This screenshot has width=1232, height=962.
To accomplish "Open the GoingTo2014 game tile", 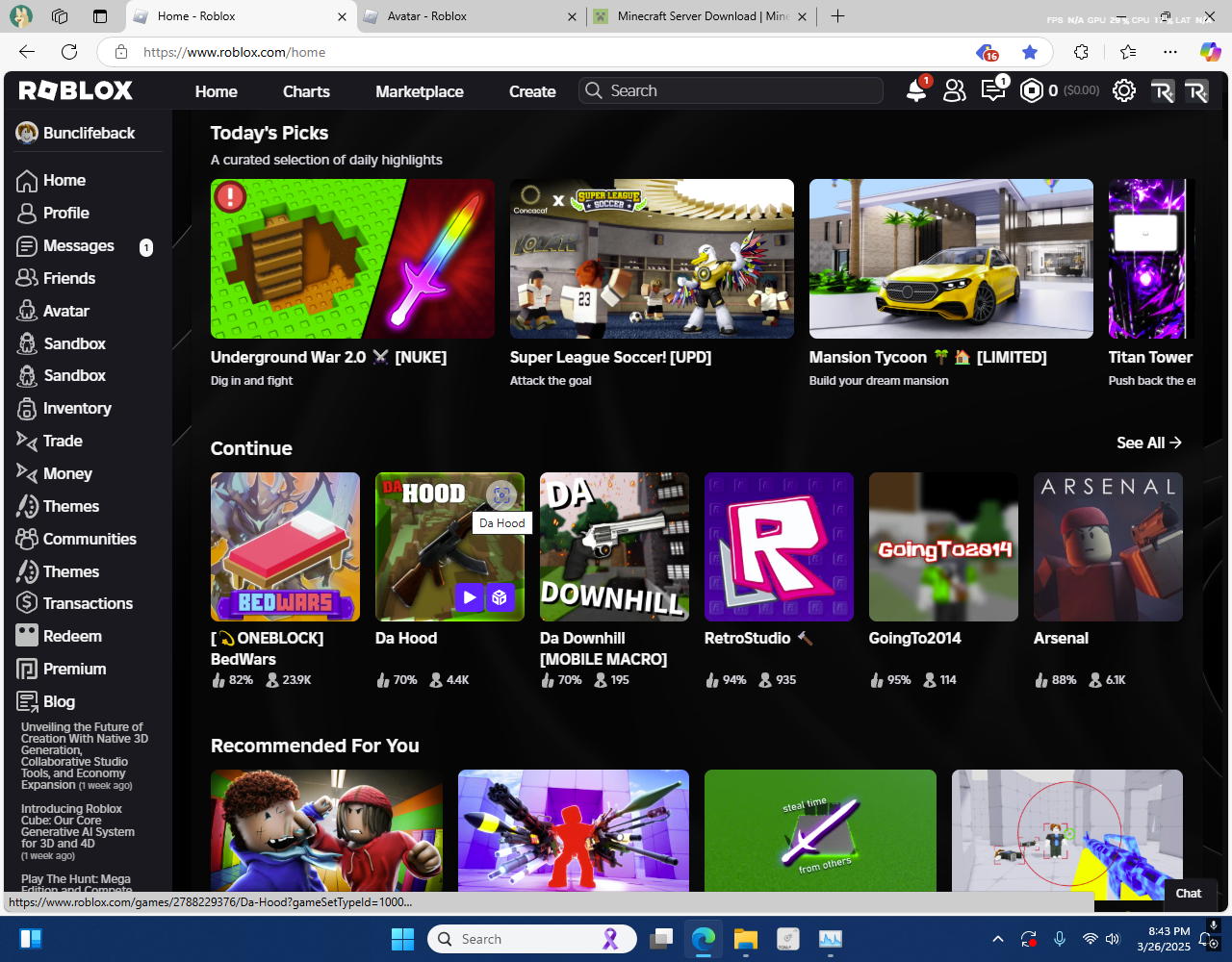I will 943,546.
